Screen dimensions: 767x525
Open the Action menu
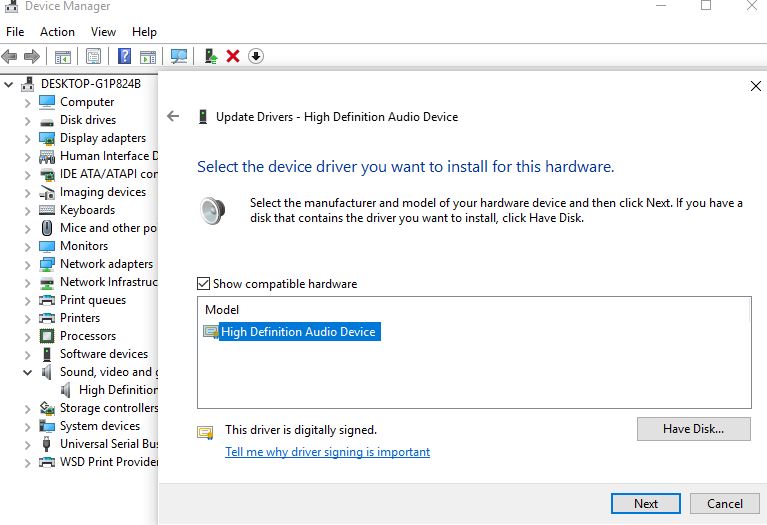[x=57, y=32]
